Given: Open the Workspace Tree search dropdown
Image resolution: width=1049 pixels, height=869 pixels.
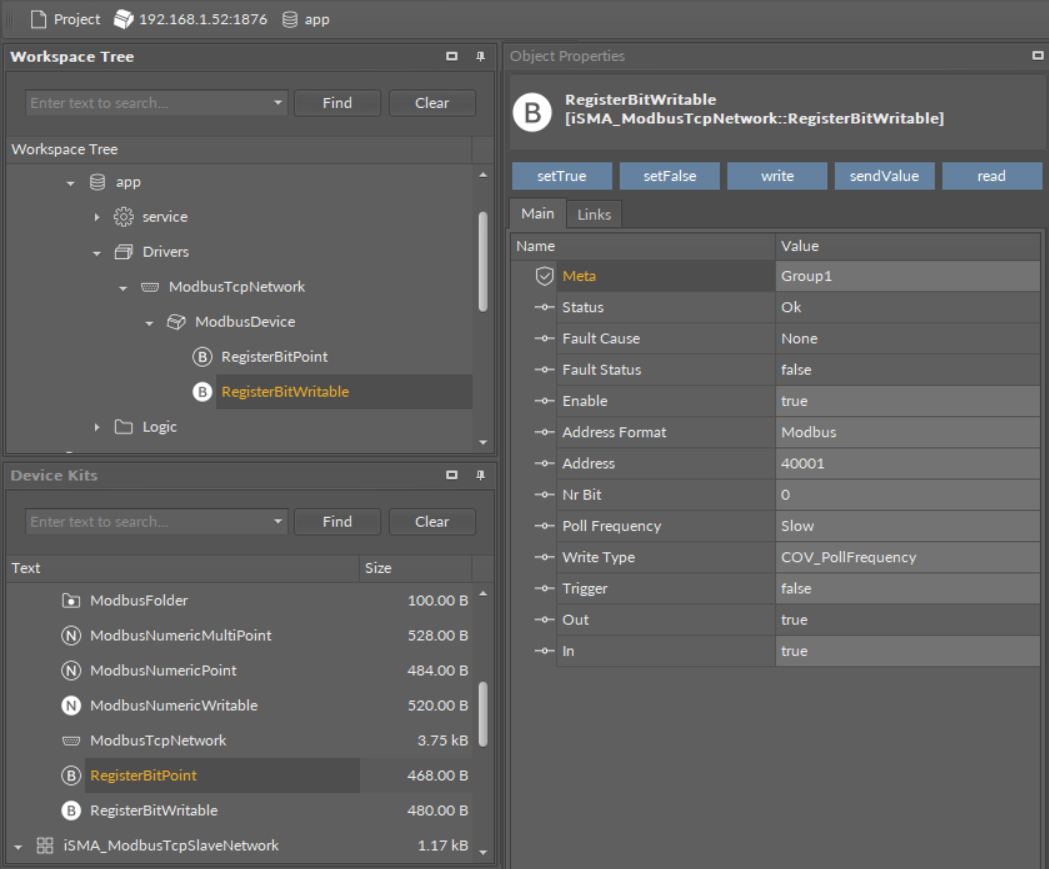Looking at the screenshot, I should pos(277,103).
